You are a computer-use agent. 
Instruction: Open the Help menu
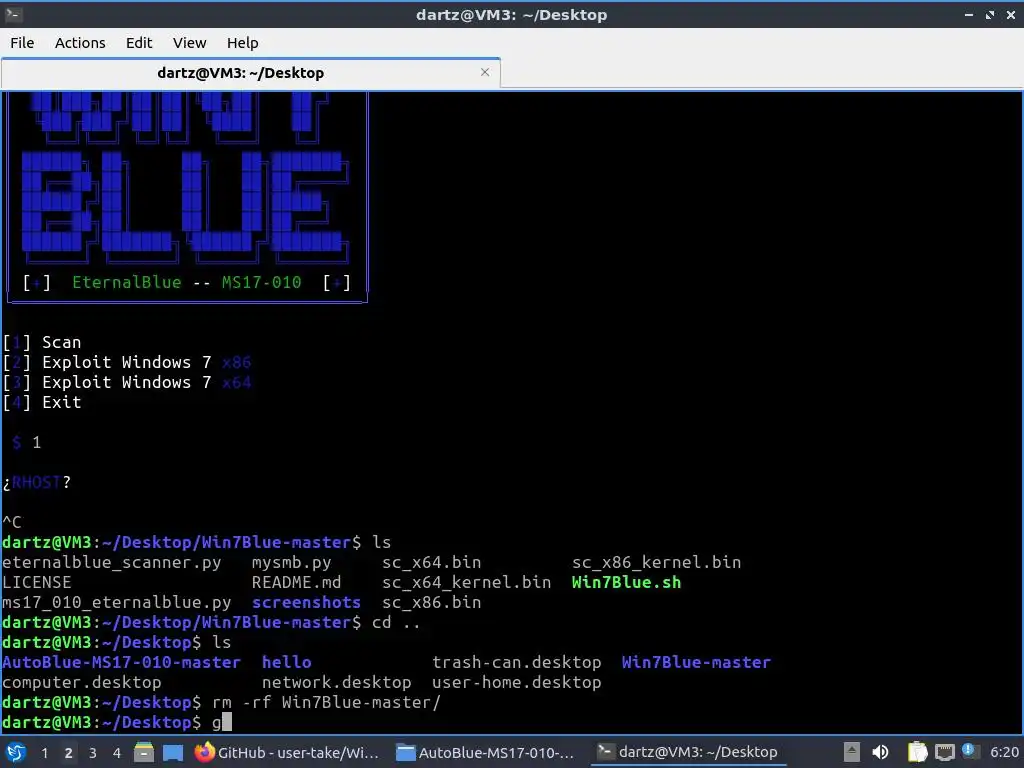pyautogui.click(x=242, y=43)
